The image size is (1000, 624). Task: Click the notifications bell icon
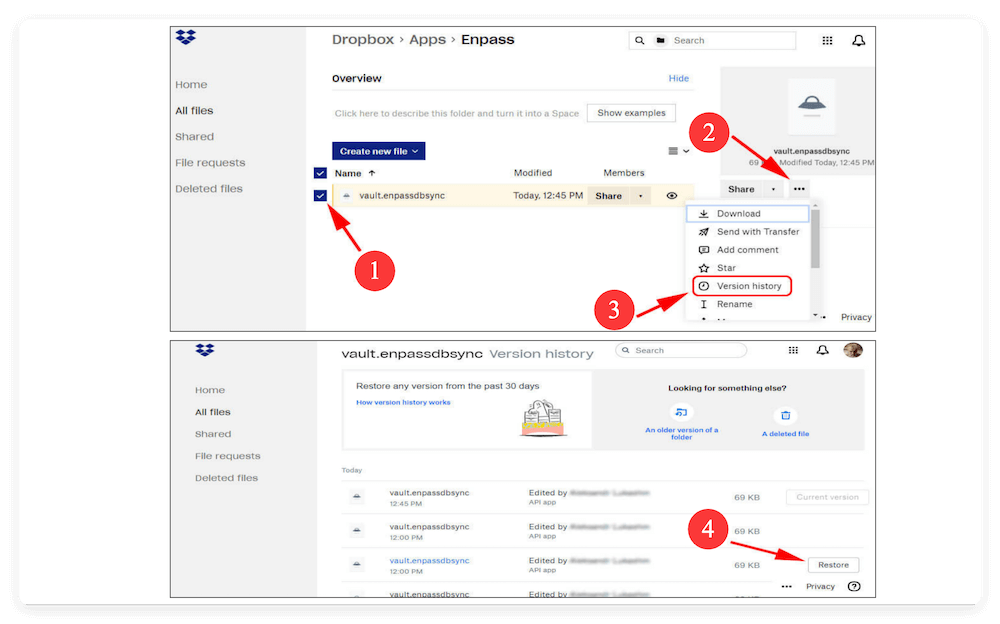pos(858,40)
